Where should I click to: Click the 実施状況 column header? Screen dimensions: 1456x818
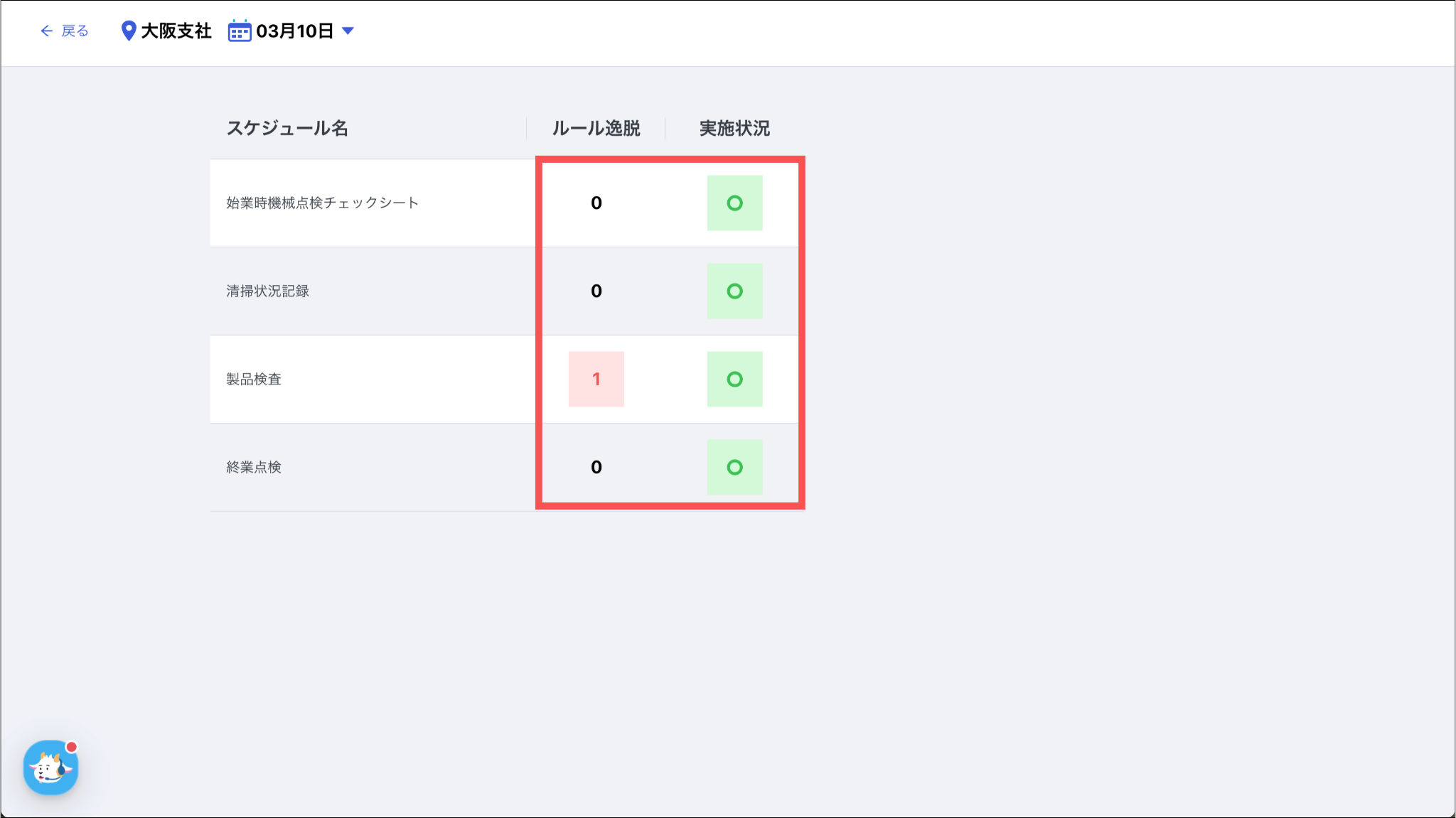tap(734, 129)
